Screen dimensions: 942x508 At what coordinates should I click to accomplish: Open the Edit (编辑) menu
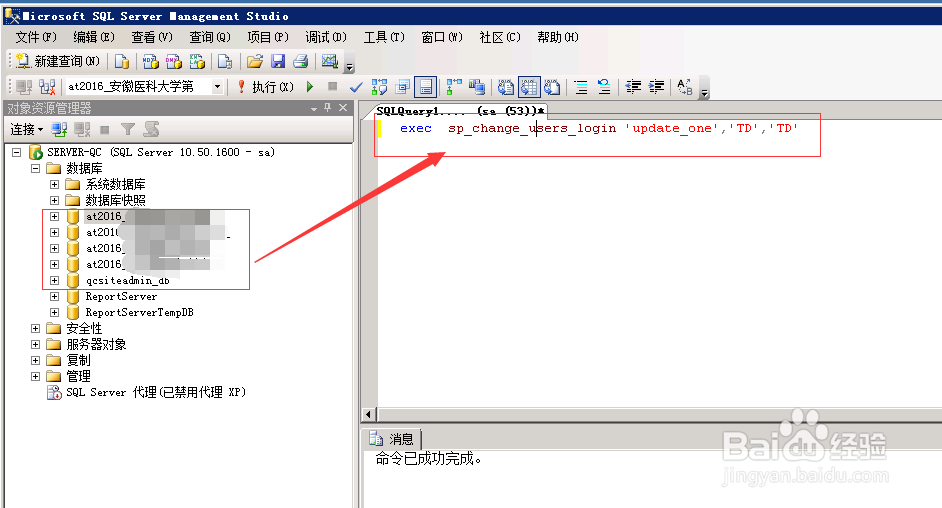pyautogui.click(x=94, y=37)
